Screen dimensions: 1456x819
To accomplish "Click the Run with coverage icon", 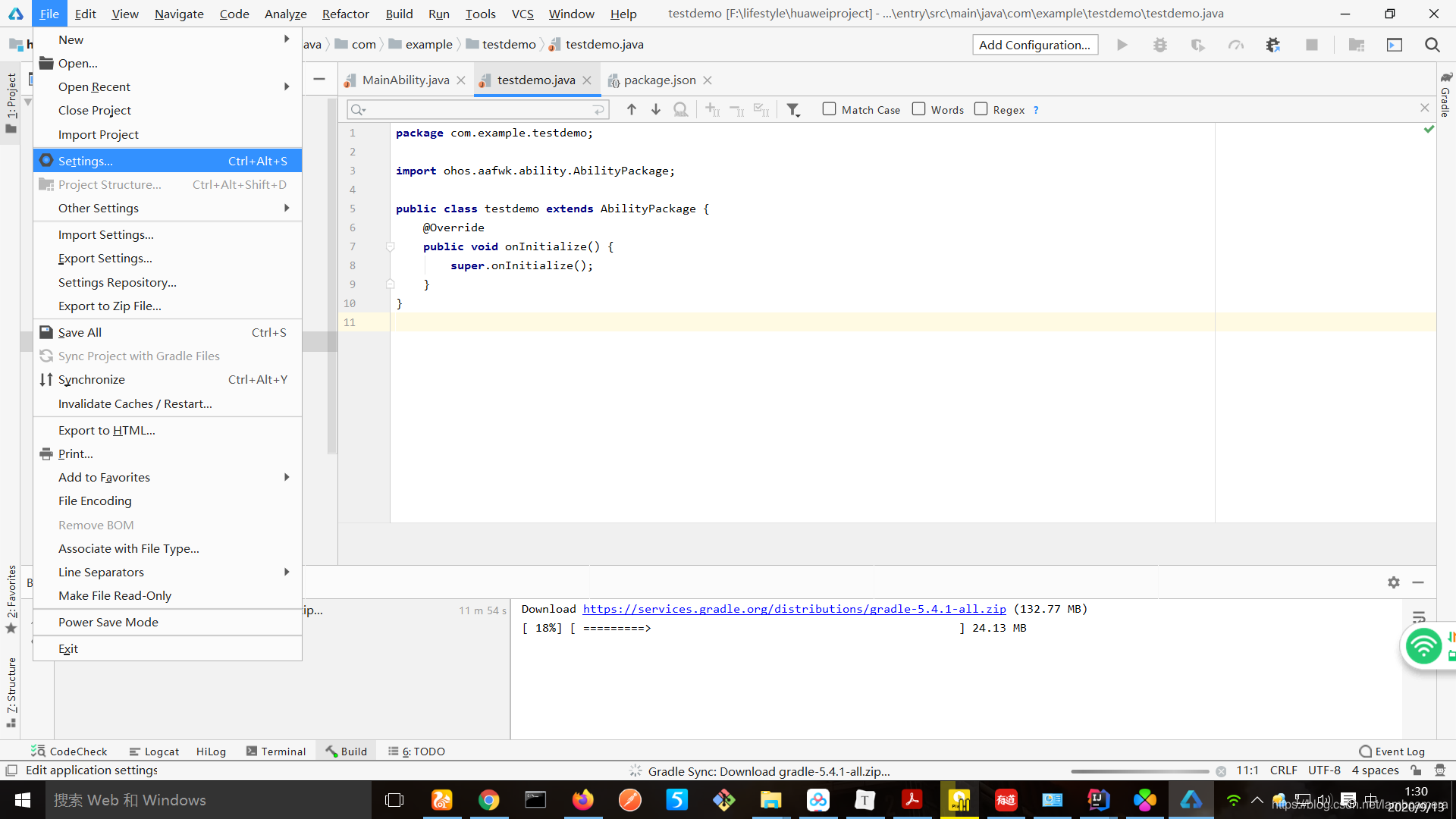I will tap(1197, 45).
